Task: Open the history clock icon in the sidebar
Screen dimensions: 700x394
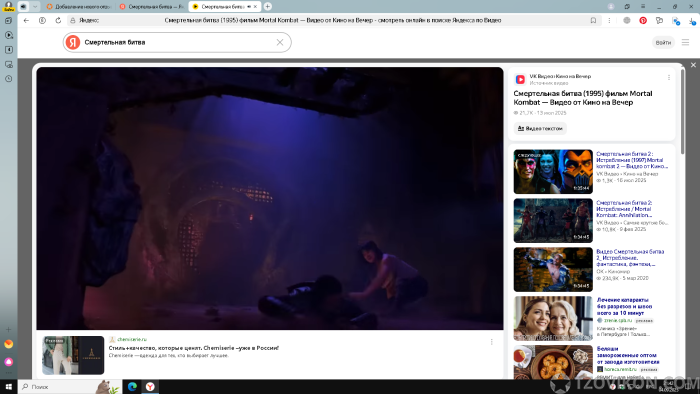Action: coord(8,79)
